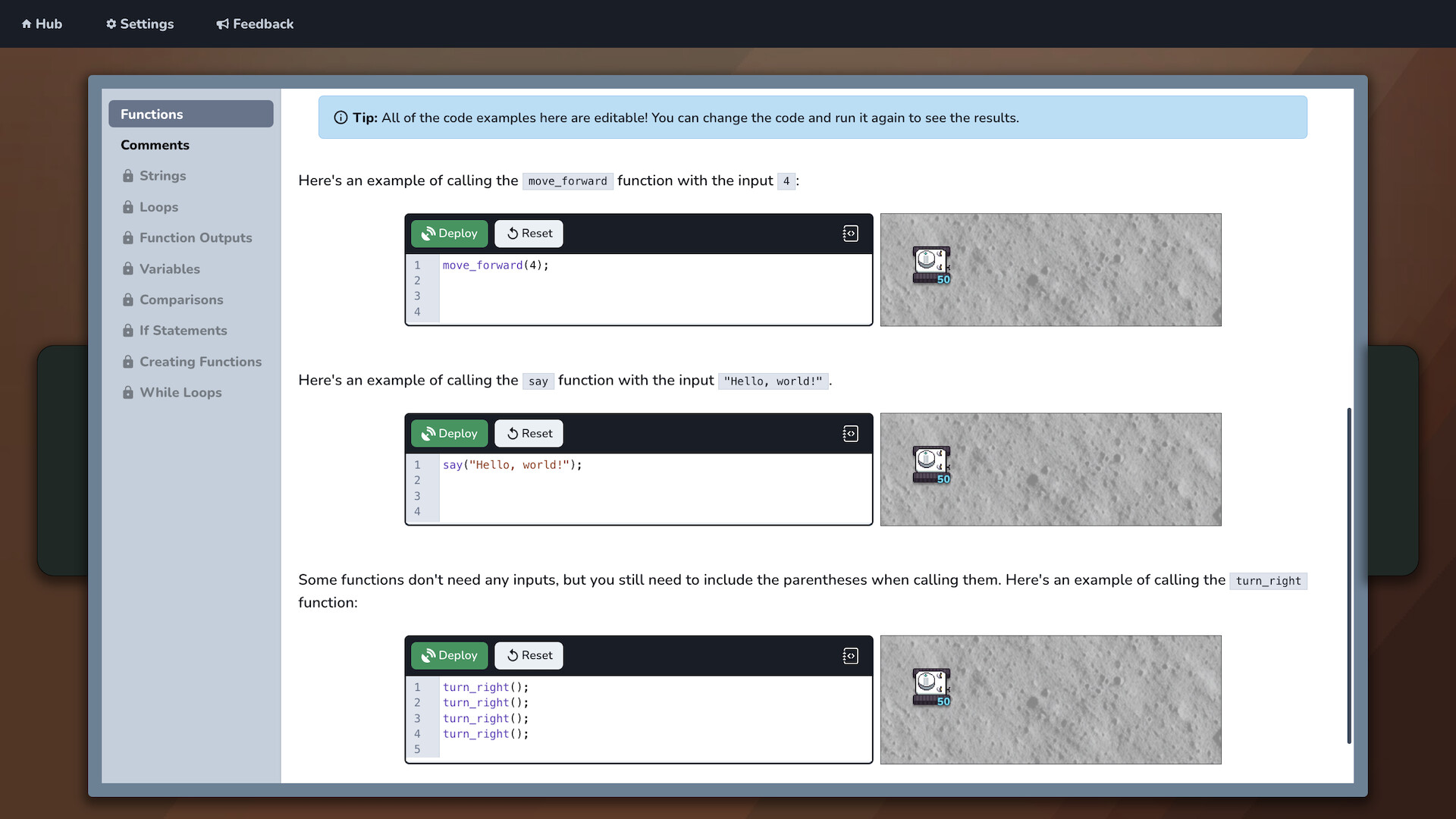The image size is (1456, 819).
Task: Click line 1 of the say code editor
Action: point(512,465)
